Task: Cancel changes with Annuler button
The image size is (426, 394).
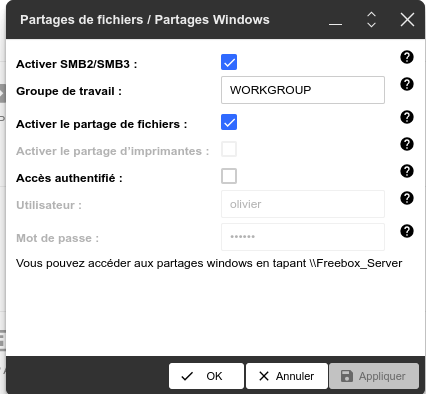Action: [287, 376]
